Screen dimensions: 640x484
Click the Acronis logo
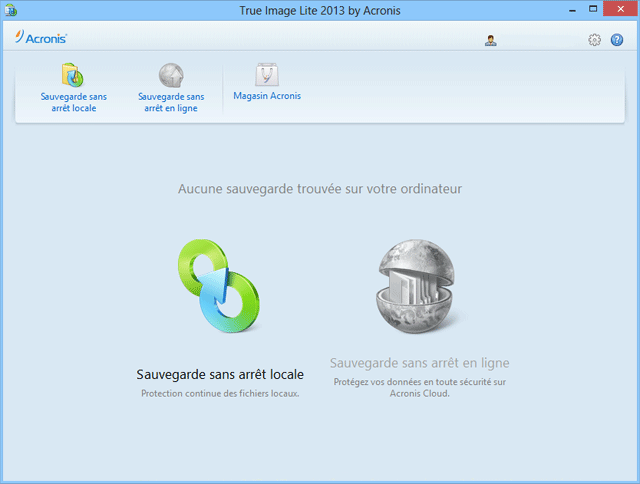[x=41, y=40]
